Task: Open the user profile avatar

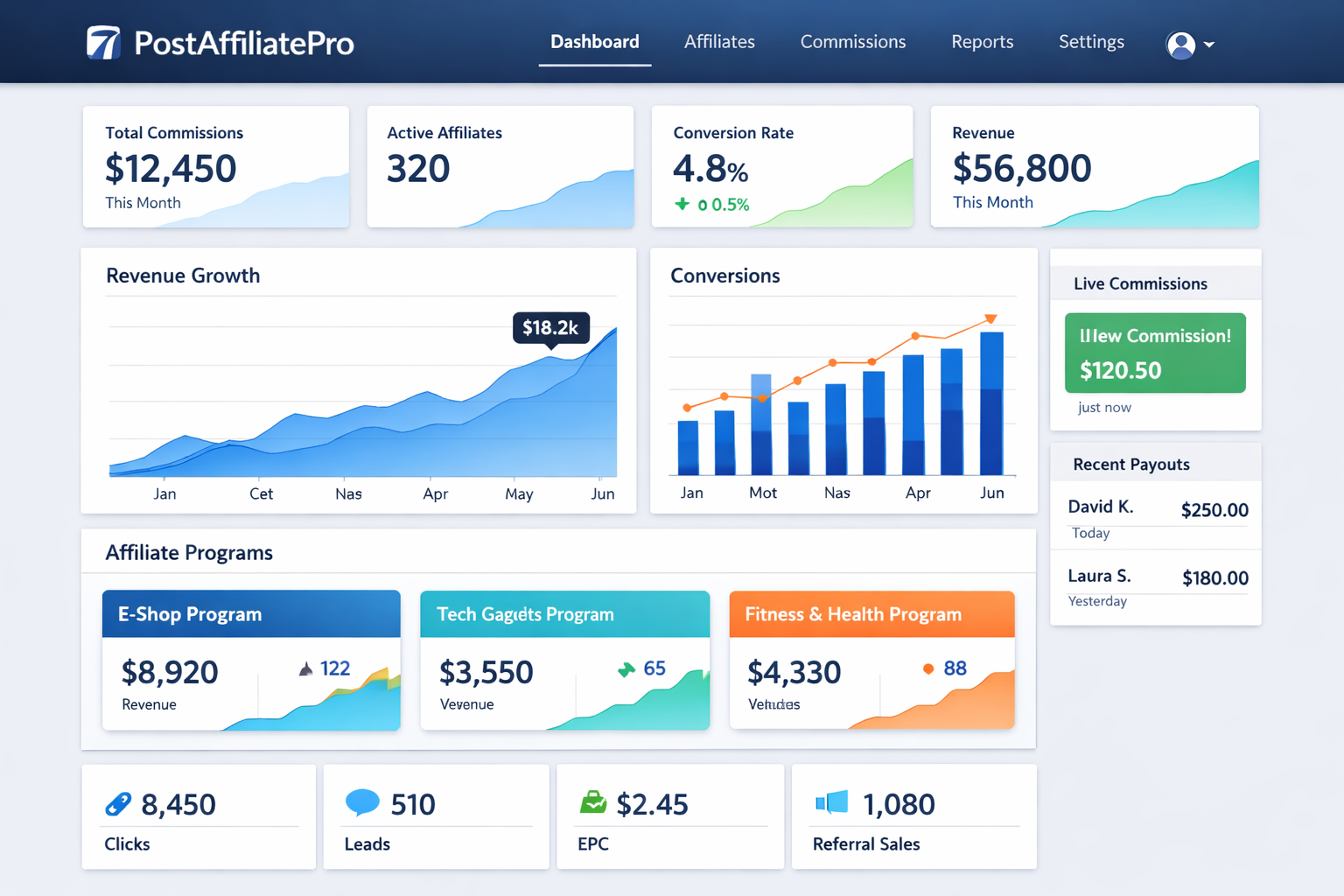Action: point(1181,42)
